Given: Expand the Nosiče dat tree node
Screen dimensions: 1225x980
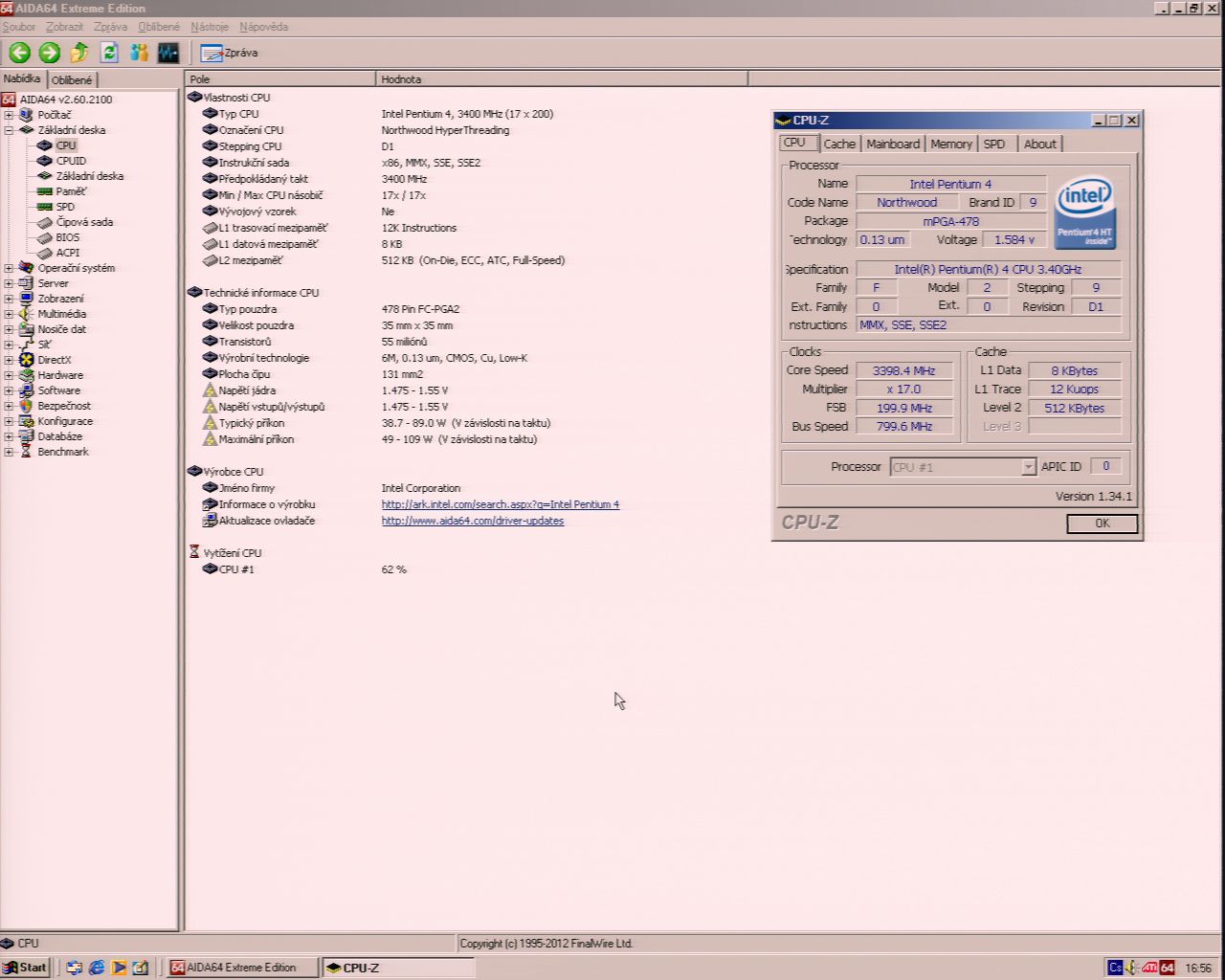Looking at the screenshot, I should coord(9,329).
